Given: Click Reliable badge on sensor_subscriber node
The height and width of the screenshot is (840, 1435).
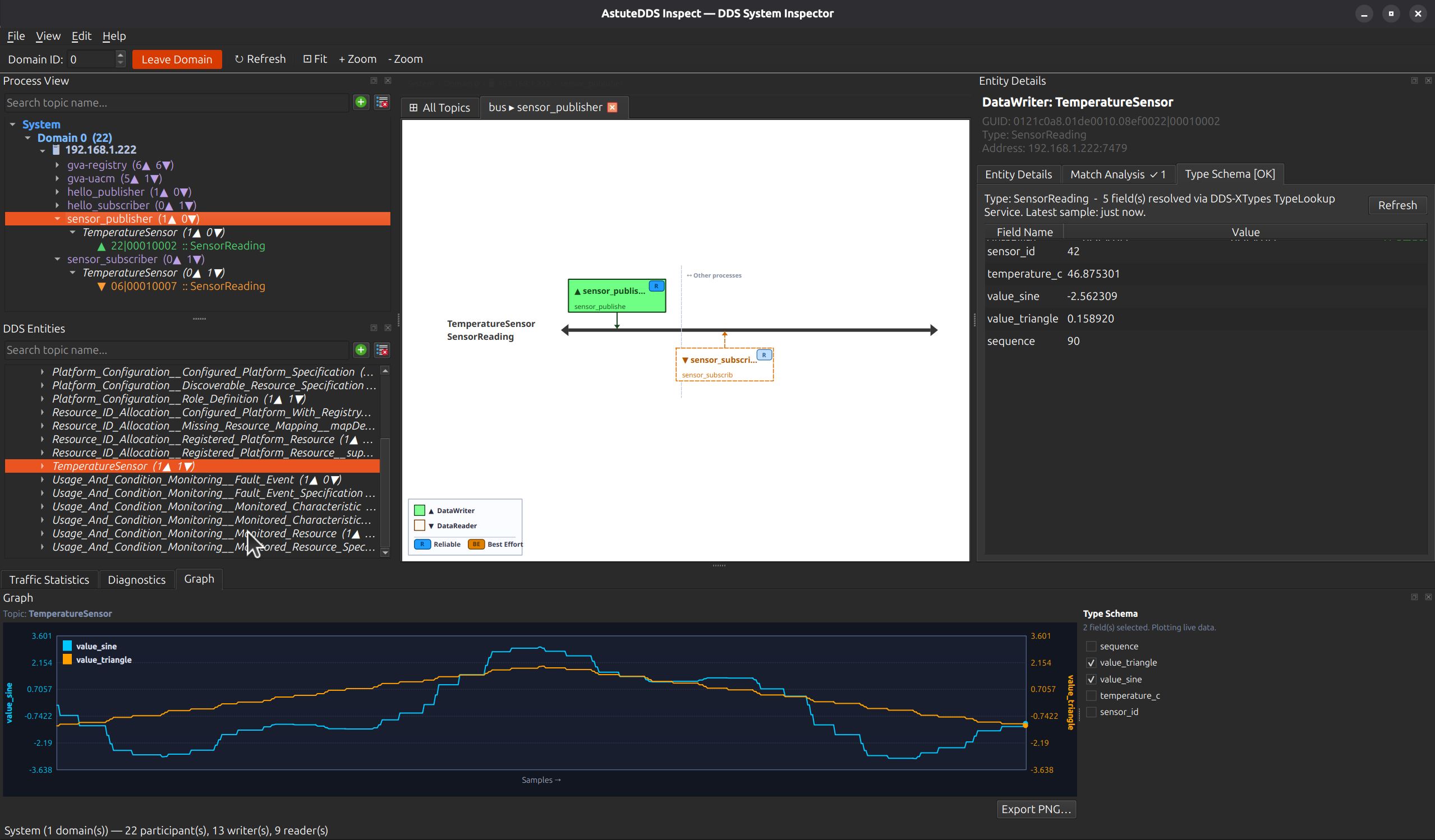Looking at the screenshot, I should (764, 355).
